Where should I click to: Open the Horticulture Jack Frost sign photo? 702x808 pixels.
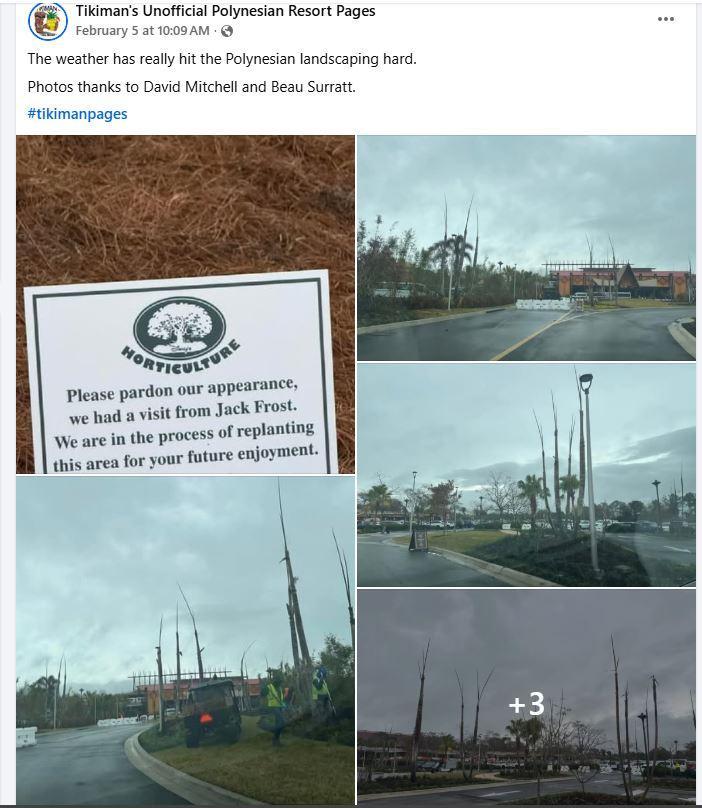pyautogui.click(x=186, y=304)
